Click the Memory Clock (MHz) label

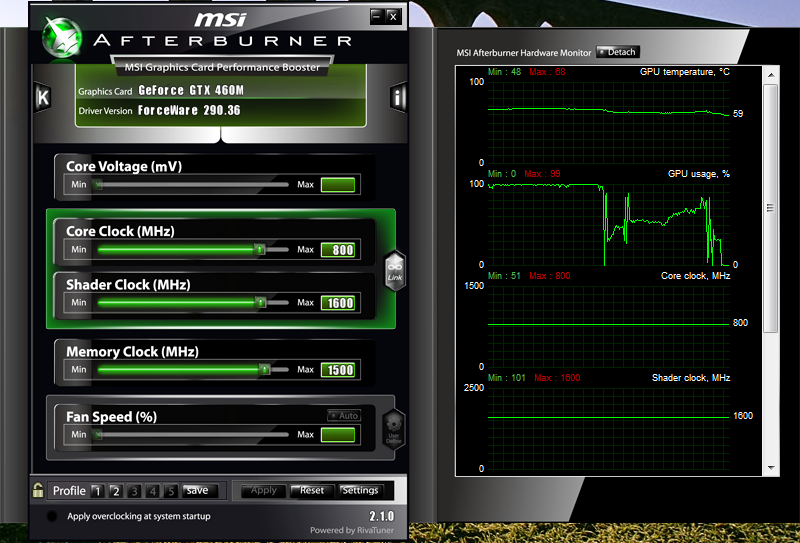coord(132,352)
